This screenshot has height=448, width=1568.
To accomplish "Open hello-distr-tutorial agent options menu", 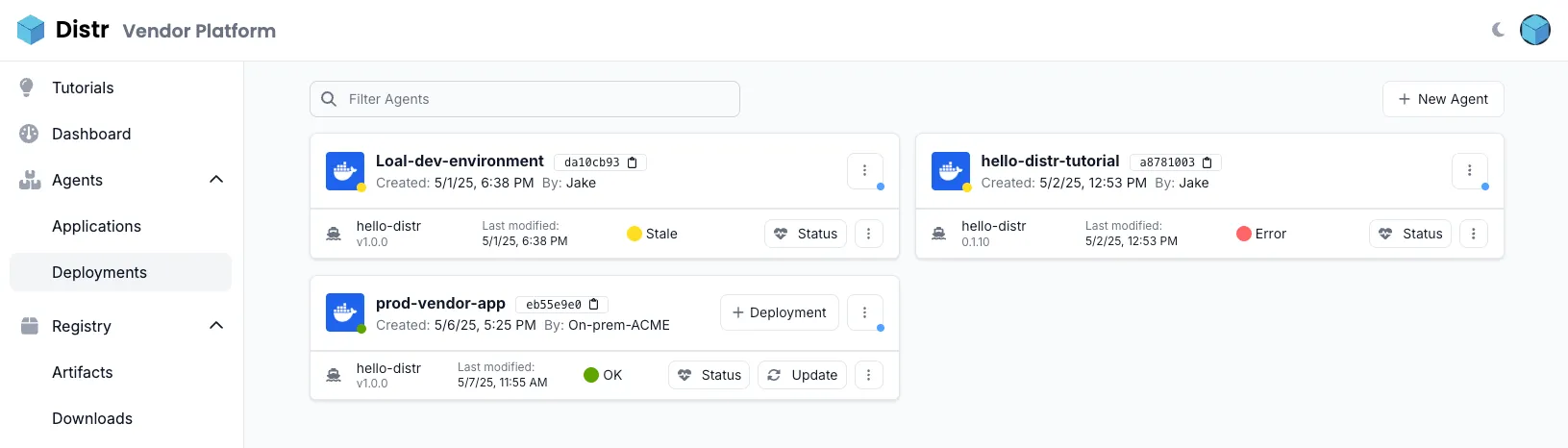I will [1470, 170].
